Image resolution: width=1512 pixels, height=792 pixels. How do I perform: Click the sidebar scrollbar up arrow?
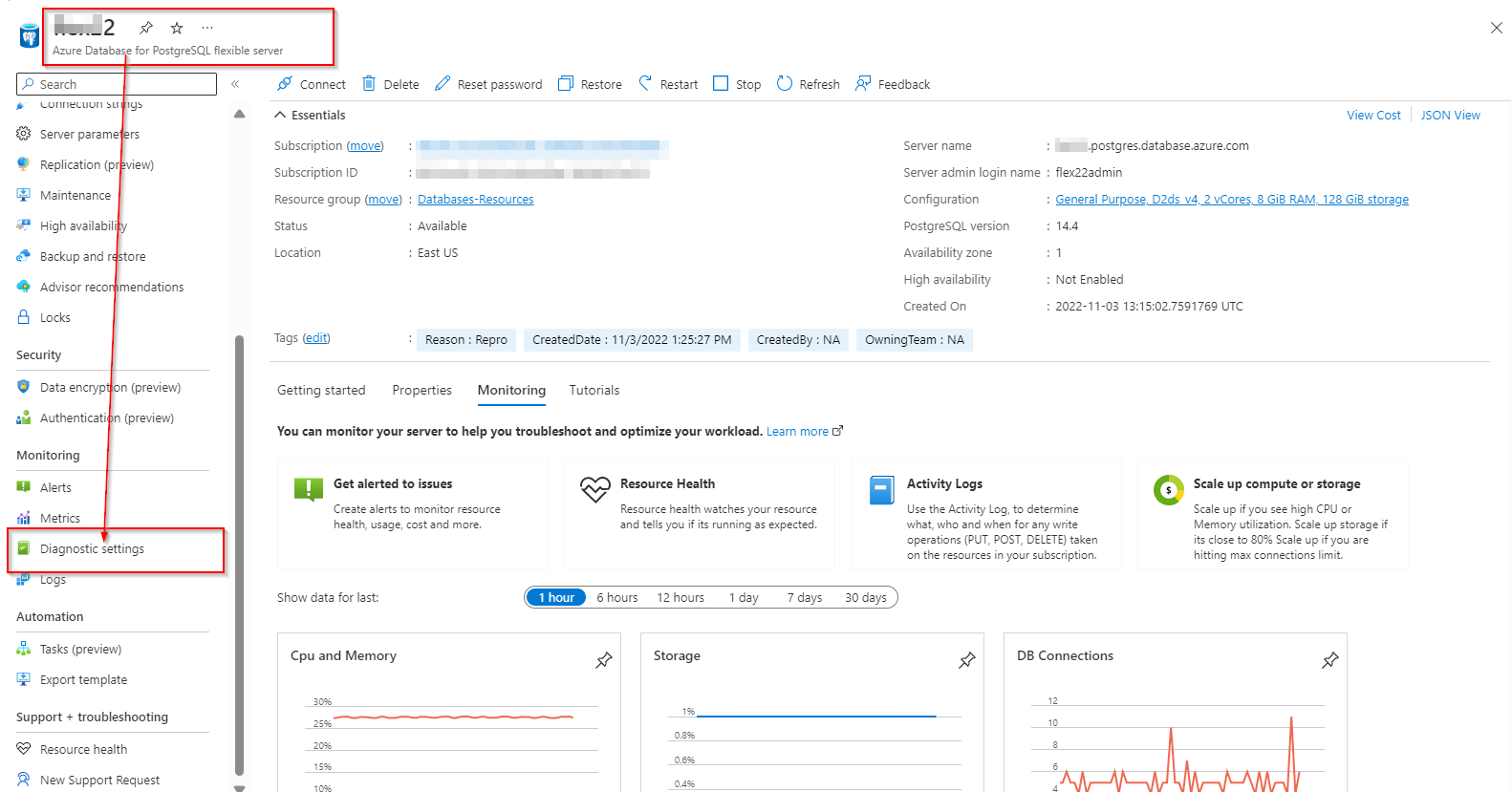[x=239, y=114]
